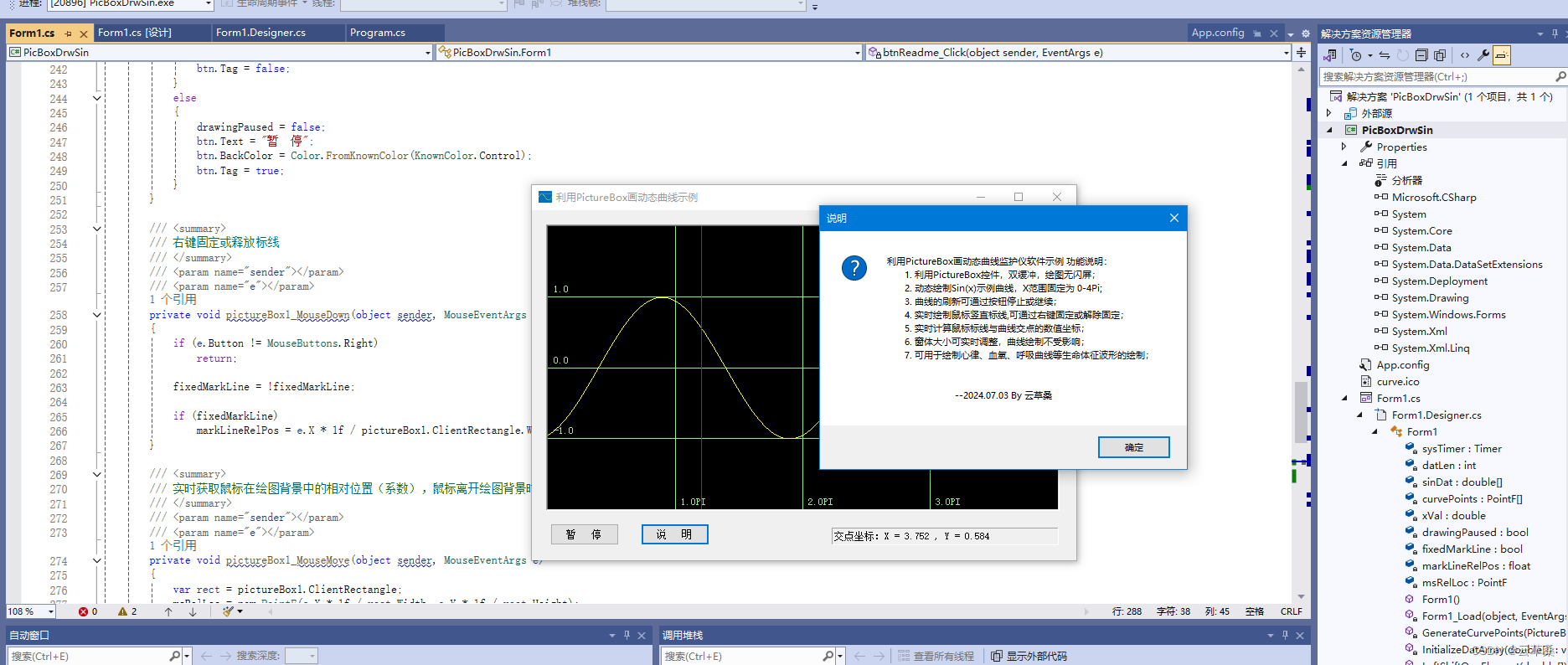This screenshot has width=1568, height=665.
Task: Select the System.Drawing reference
Action: (1430, 297)
